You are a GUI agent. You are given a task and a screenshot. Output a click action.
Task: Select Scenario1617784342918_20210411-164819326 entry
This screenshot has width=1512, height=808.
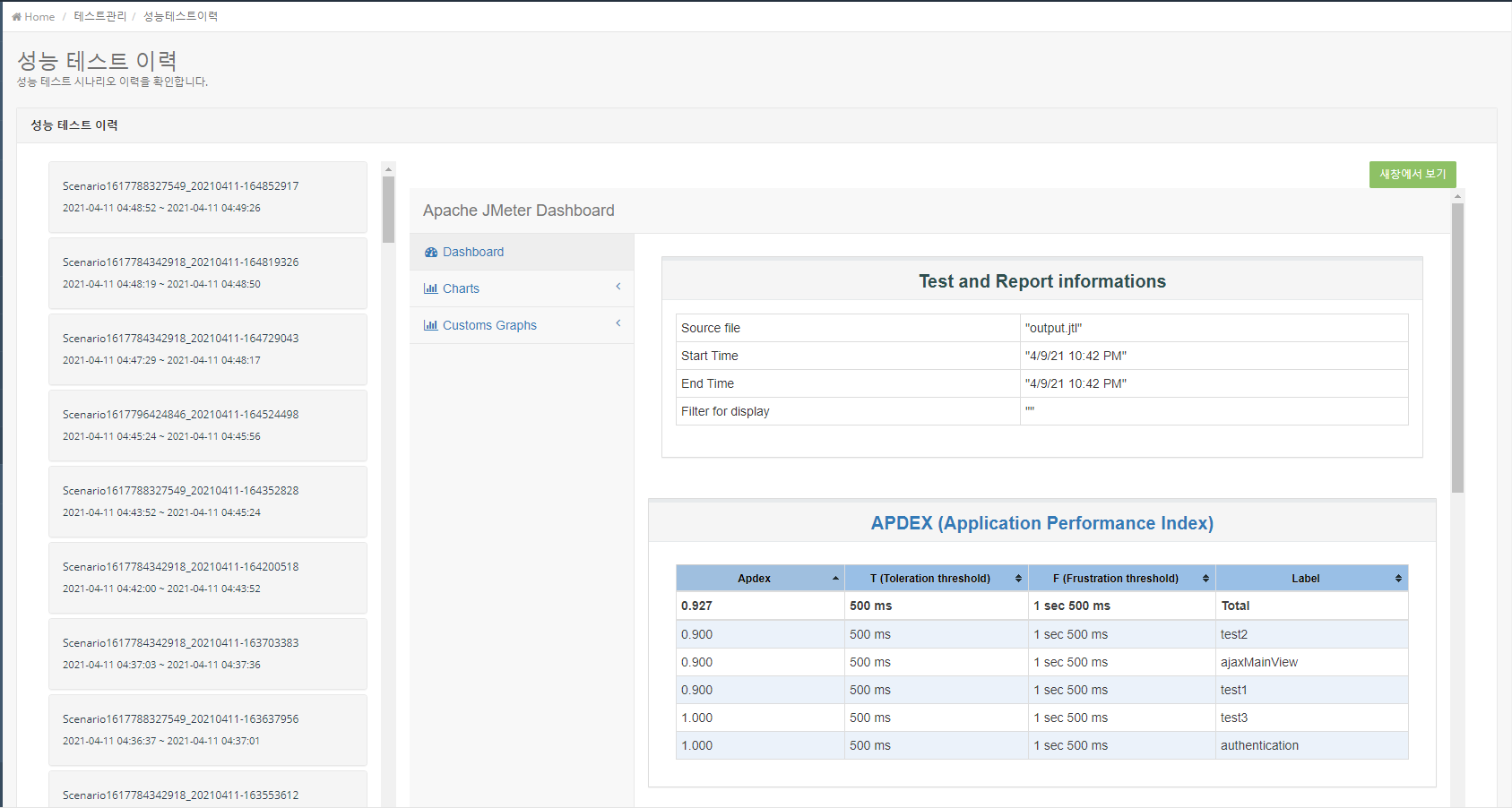tap(208, 273)
